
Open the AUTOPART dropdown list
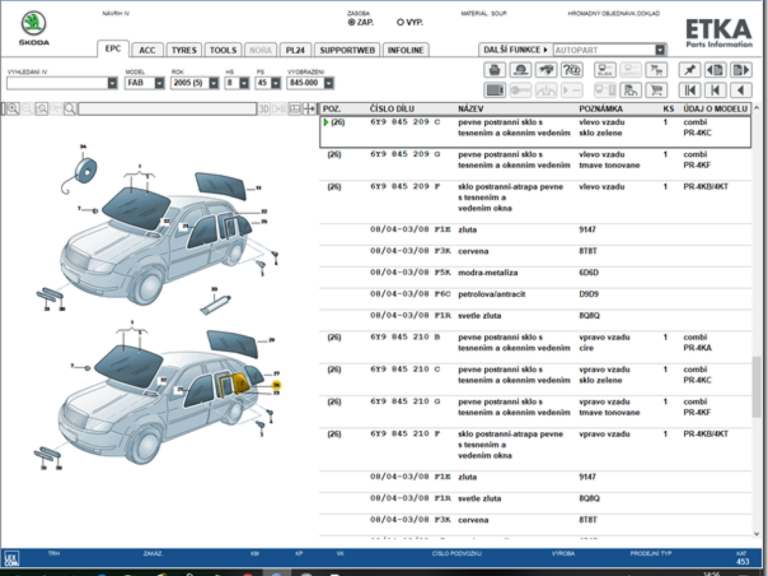[660, 50]
